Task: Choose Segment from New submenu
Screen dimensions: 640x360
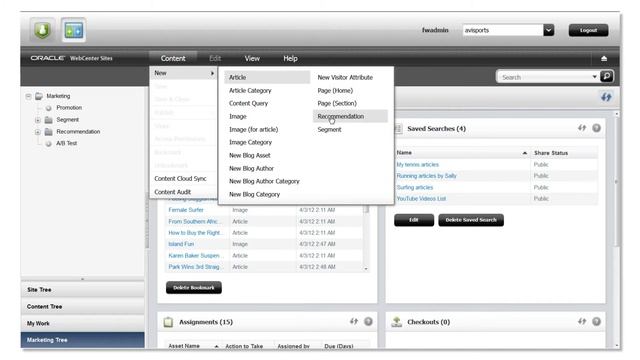Action: (329, 129)
